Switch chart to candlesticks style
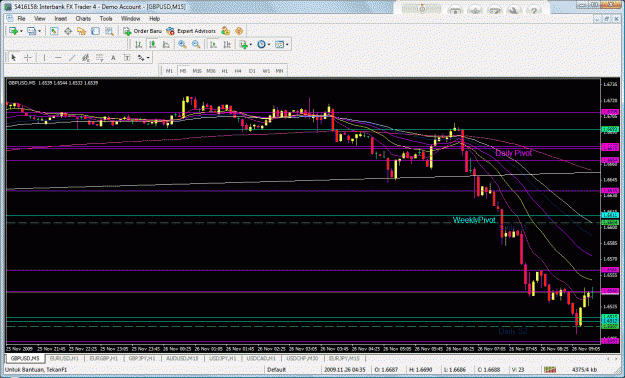 (x=152, y=45)
